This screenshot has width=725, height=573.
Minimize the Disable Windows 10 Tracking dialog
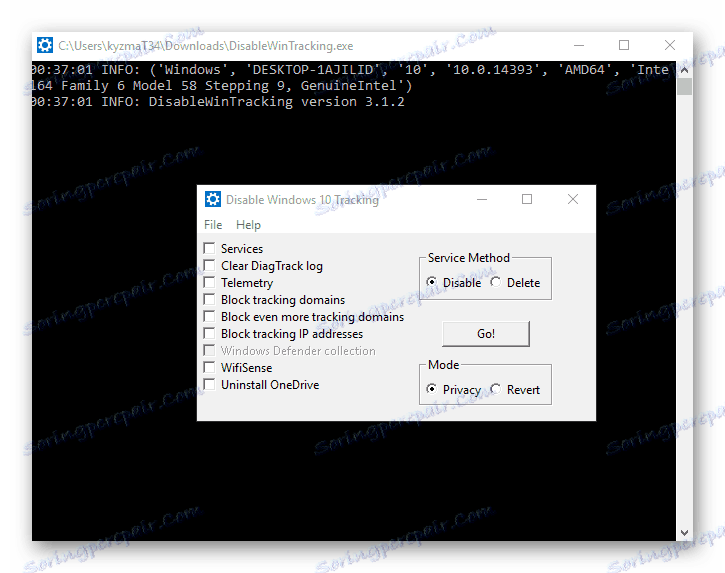tap(482, 199)
